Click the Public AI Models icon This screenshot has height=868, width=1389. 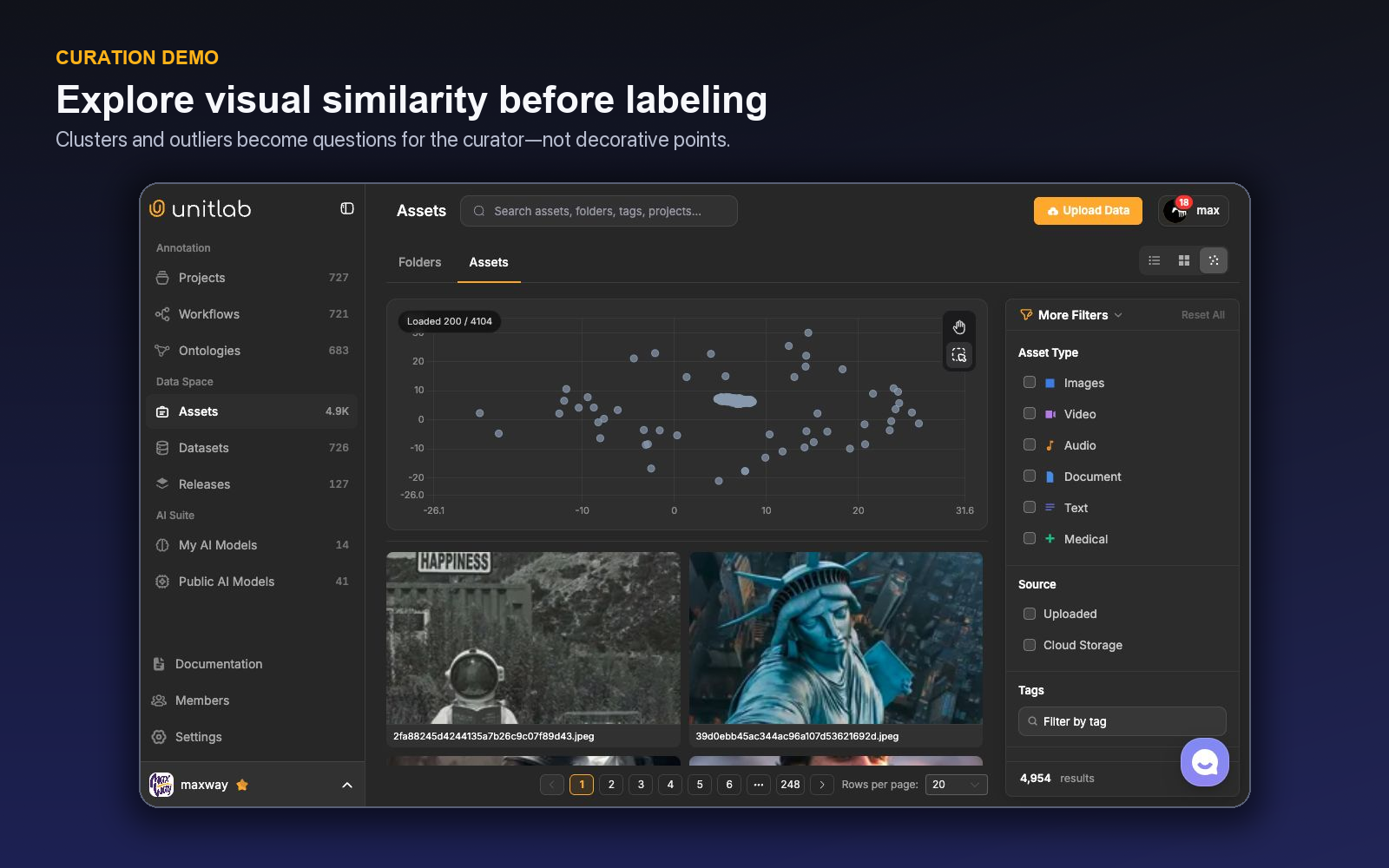[162, 582]
